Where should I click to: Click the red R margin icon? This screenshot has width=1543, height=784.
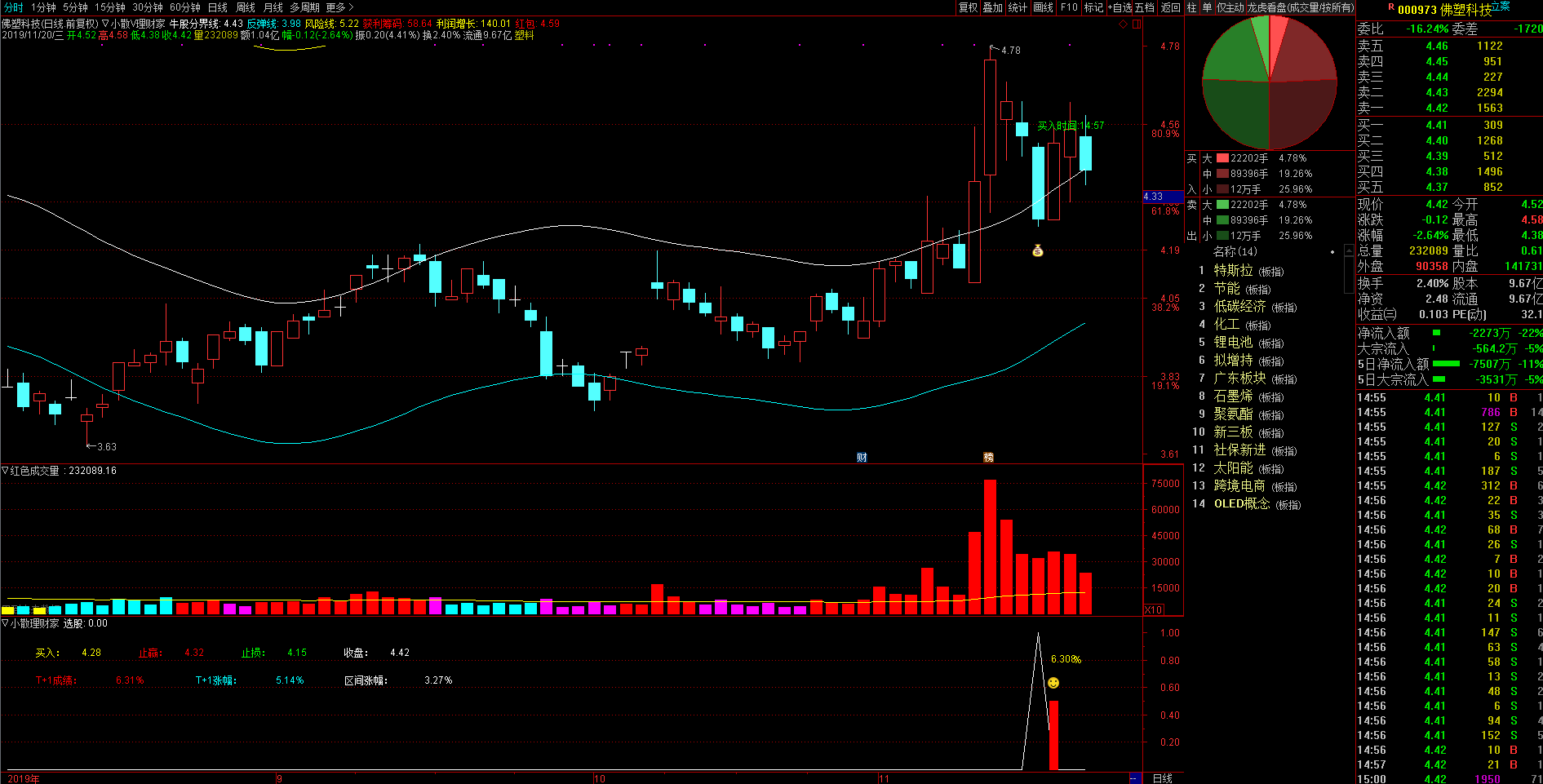[x=1391, y=7]
